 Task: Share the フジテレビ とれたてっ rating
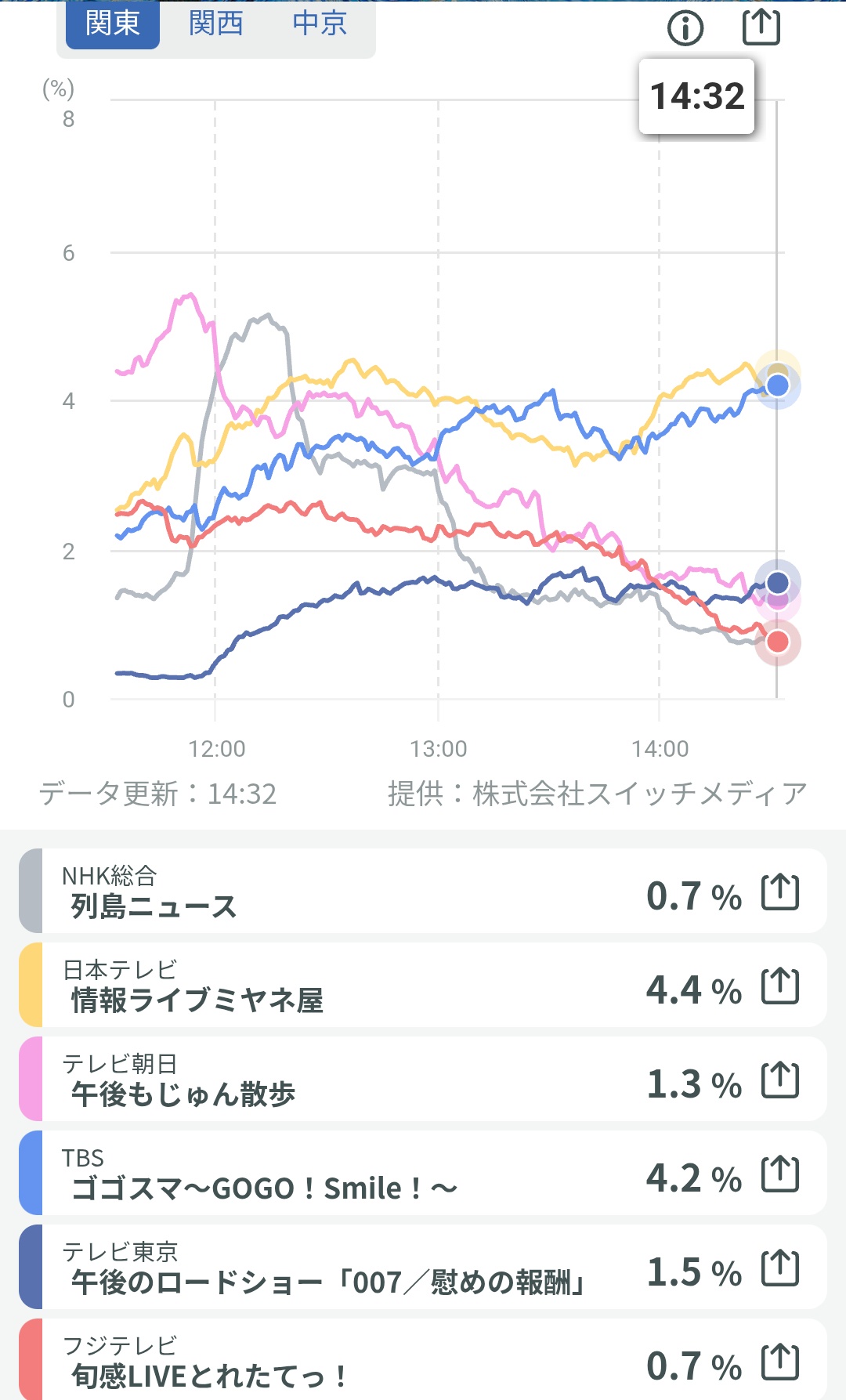(x=780, y=1362)
